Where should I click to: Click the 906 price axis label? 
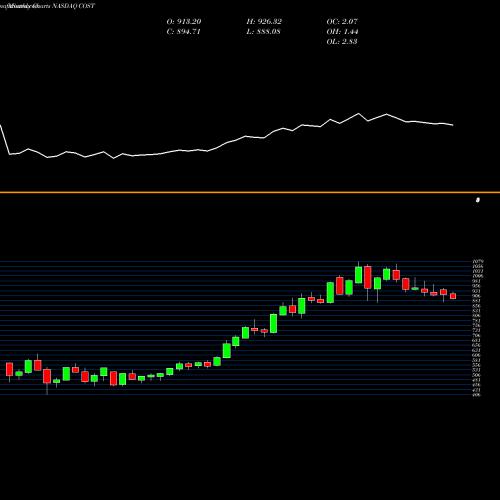pos(477,296)
